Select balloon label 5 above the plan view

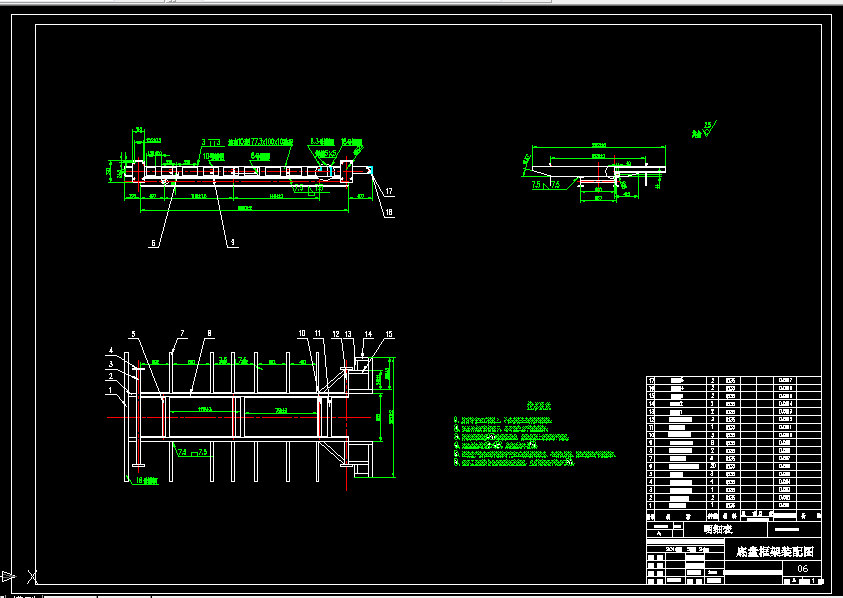click(x=133, y=334)
